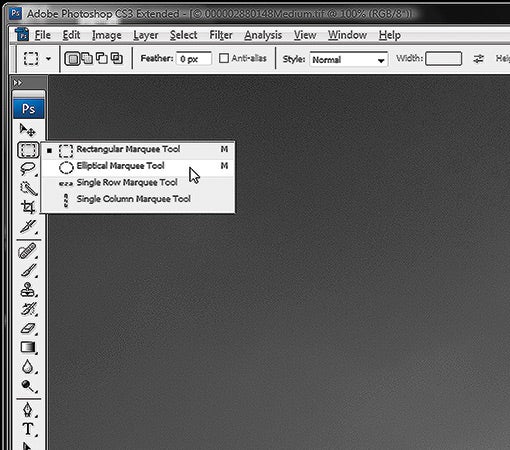The height and width of the screenshot is (450, 510).
Task: Select the Dodge tool
Action: pyautogui.click(x=28, y=386)
